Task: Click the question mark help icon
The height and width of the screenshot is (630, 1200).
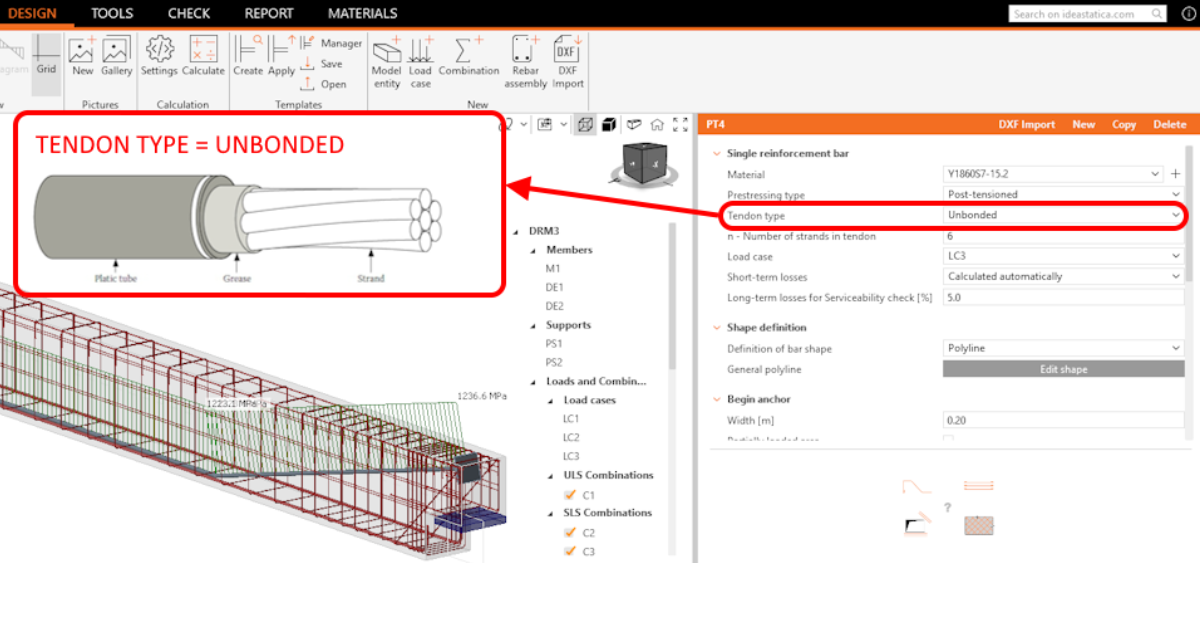Action: [x=947, y=508]
